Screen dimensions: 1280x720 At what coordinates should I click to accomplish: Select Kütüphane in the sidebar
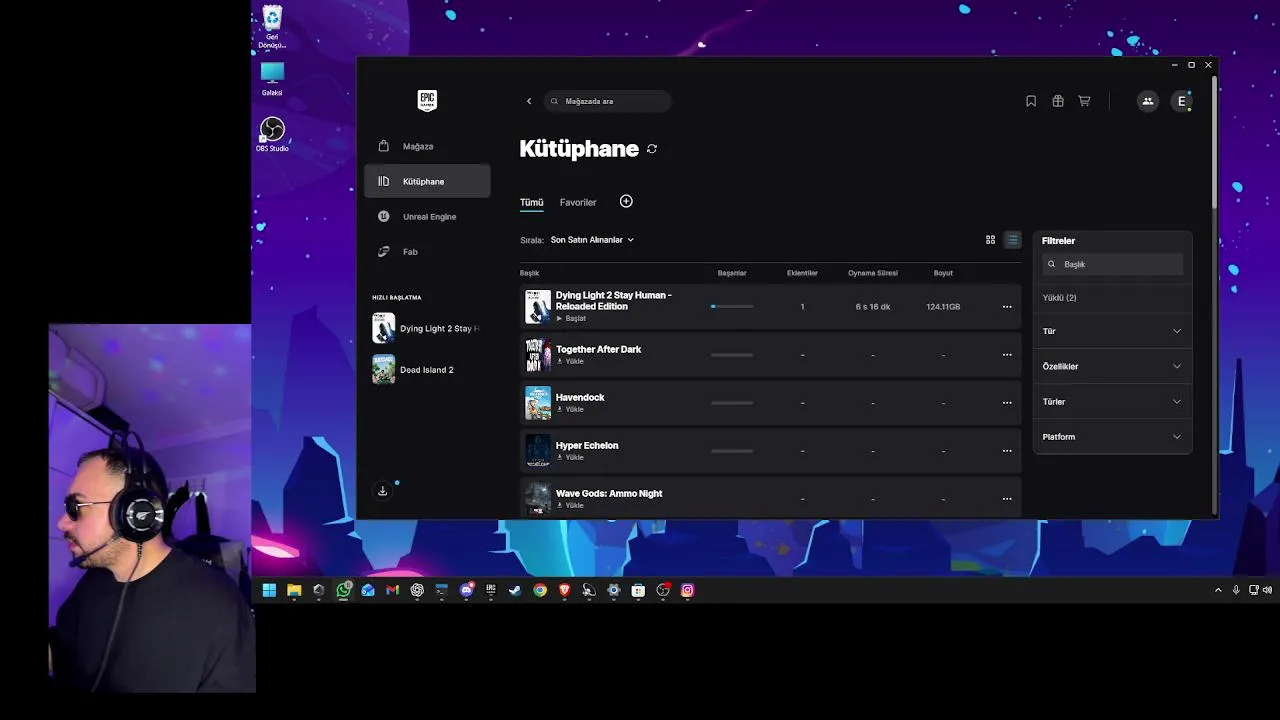(x=427, y=181)
